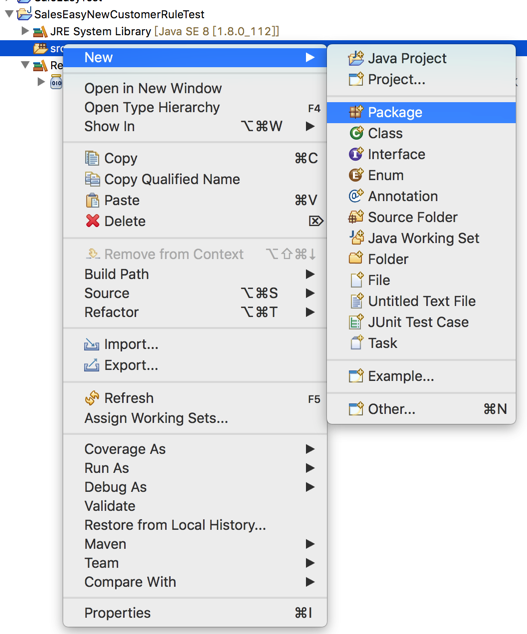Pick the Refresh icon entry
527x634 pixels.
click(92, 398)
